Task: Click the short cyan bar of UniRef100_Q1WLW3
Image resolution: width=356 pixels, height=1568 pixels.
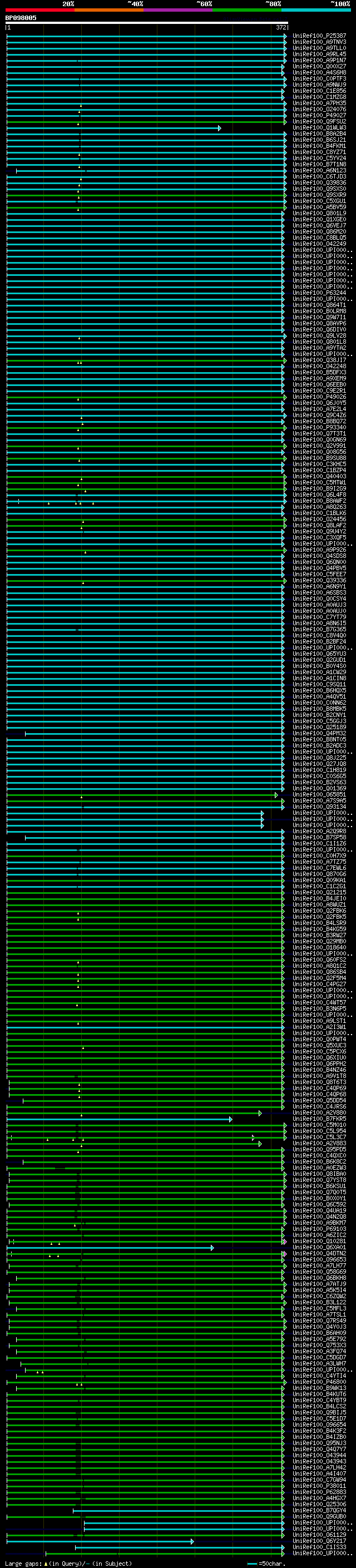Action: (113, 128)
